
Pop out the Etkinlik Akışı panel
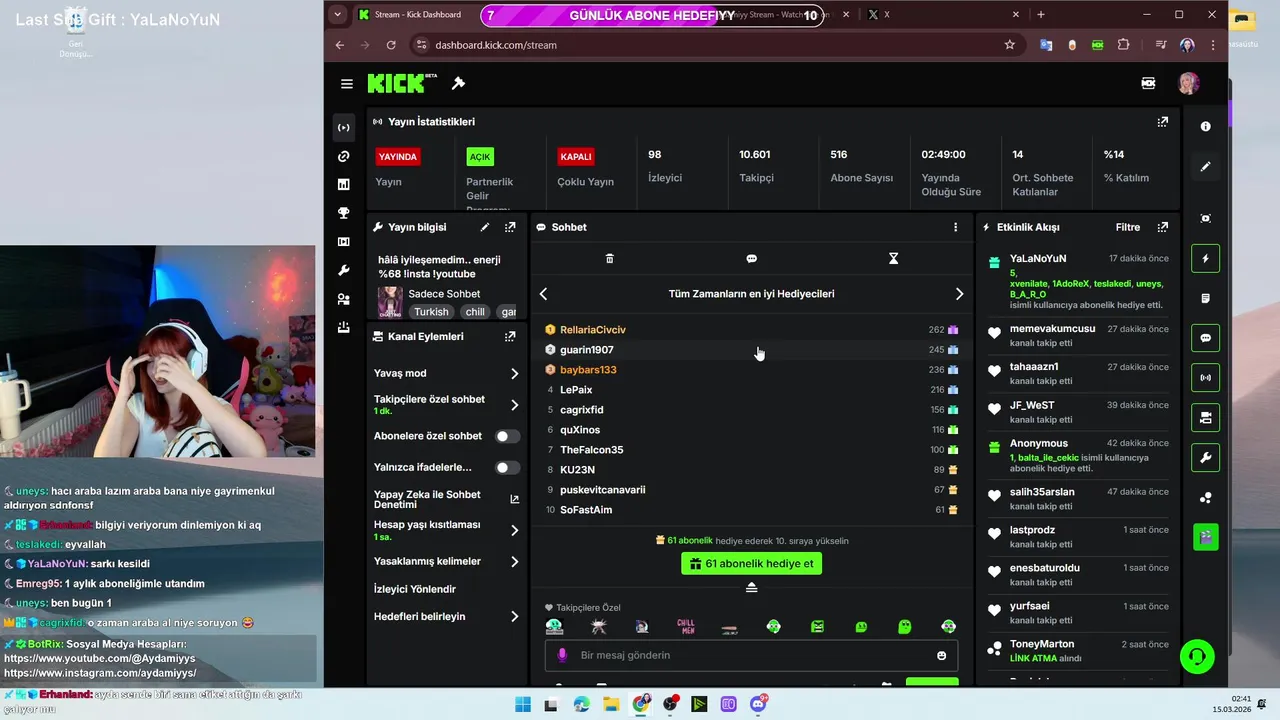point(1162,227)
